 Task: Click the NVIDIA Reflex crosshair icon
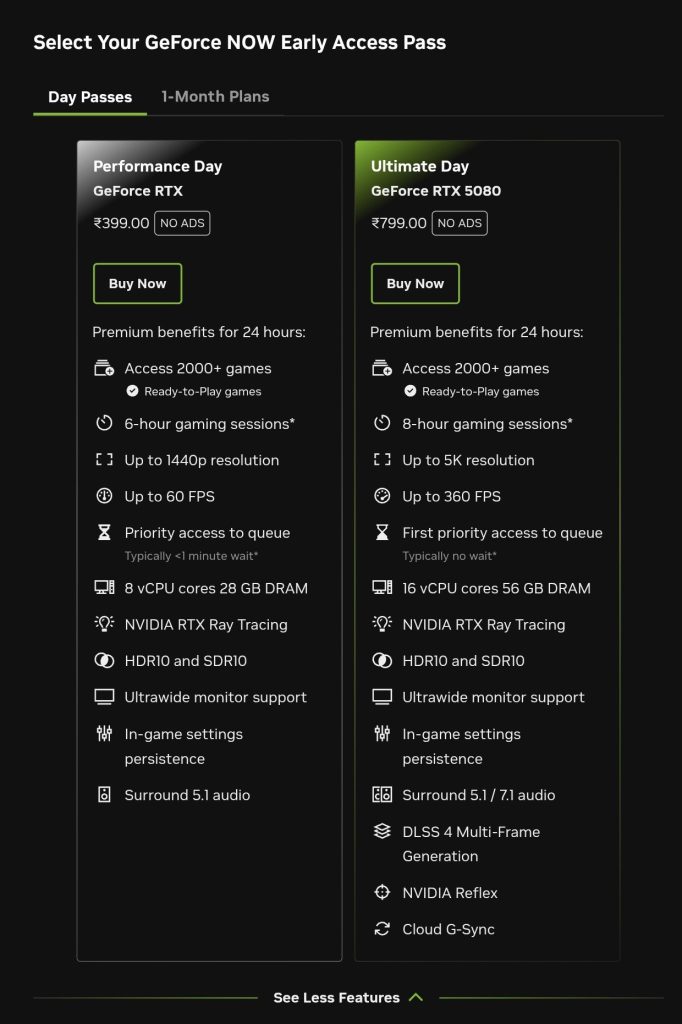pos(382,892)
